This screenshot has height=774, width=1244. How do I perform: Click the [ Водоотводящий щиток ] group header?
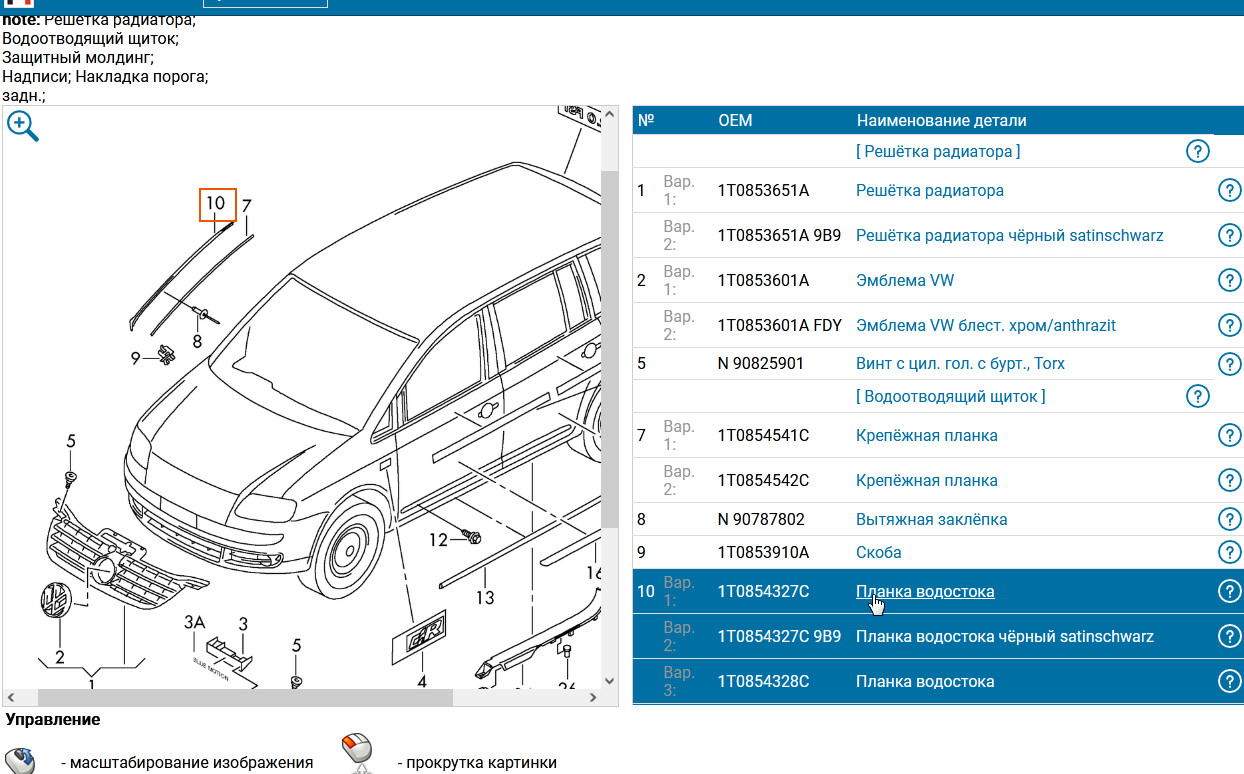click(951, 396)
